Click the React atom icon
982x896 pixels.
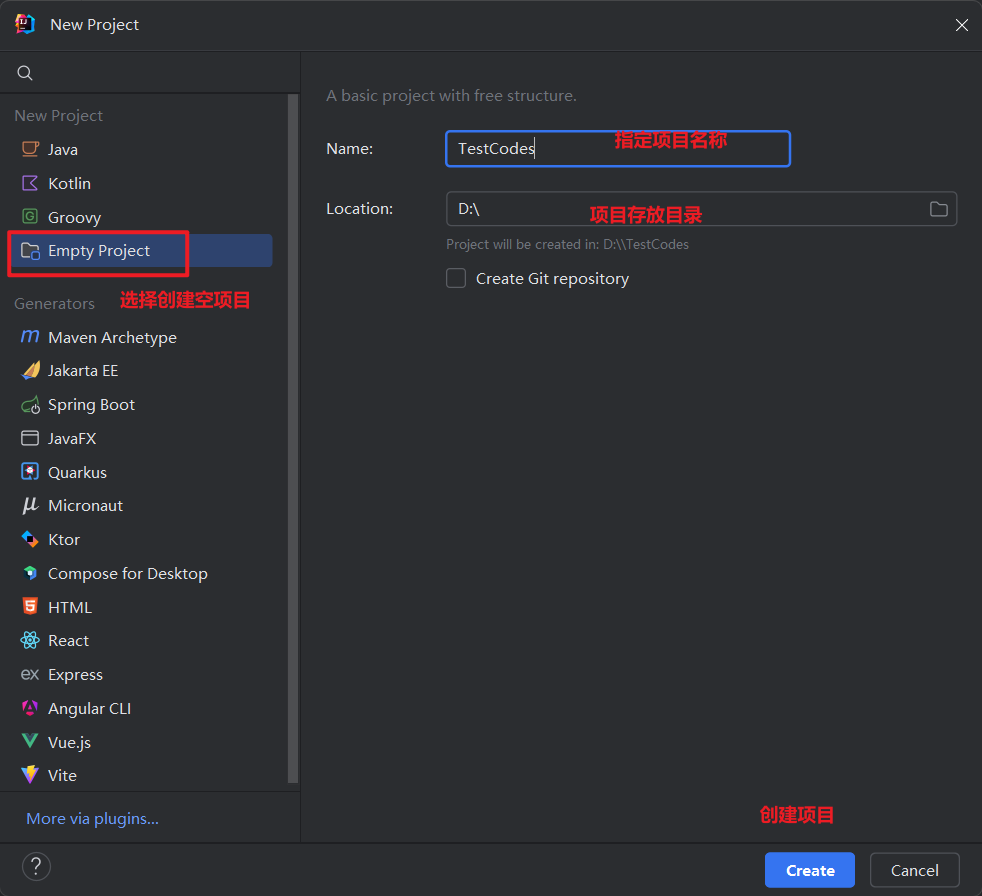(30, 640)
